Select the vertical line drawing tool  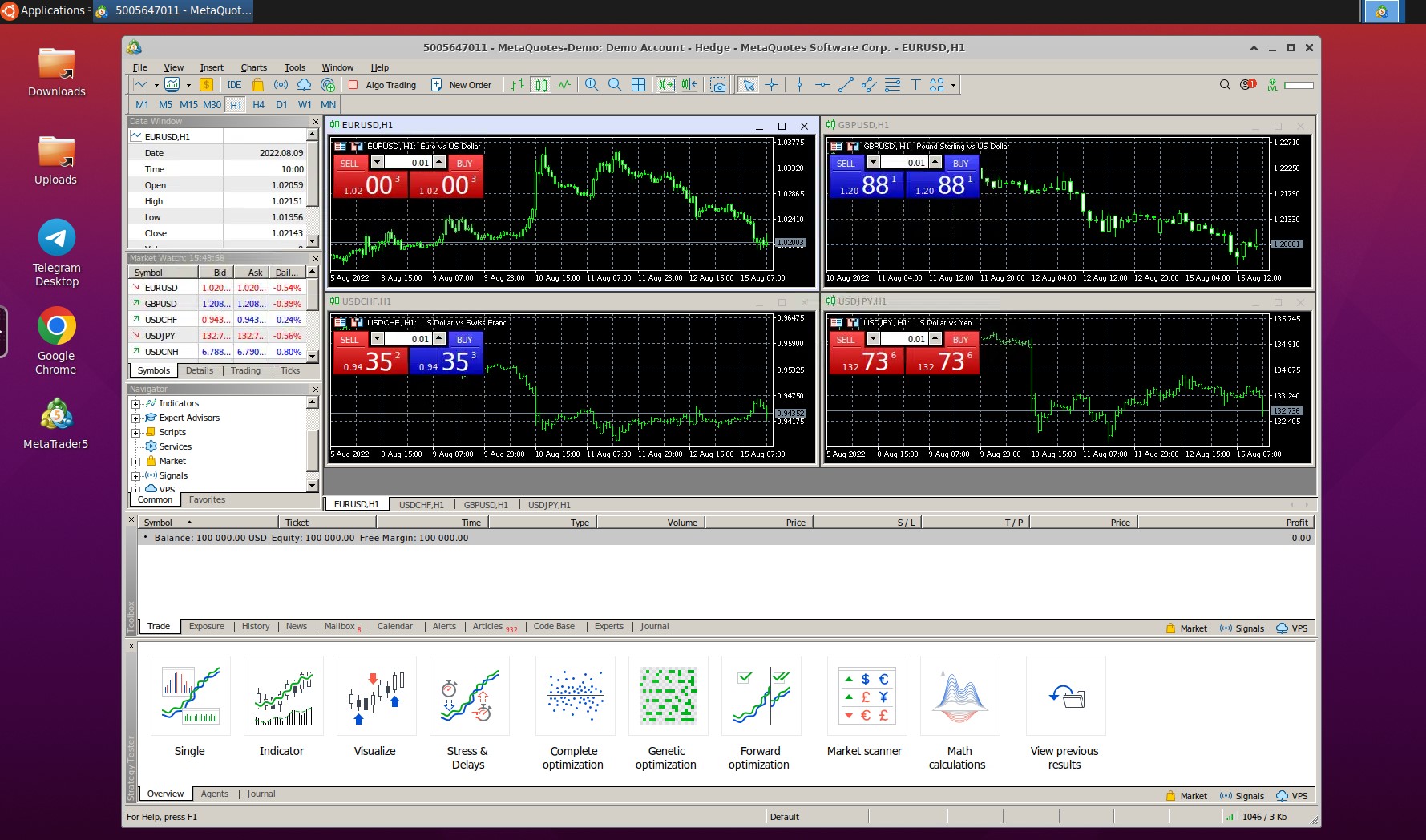tap(799, 85)
